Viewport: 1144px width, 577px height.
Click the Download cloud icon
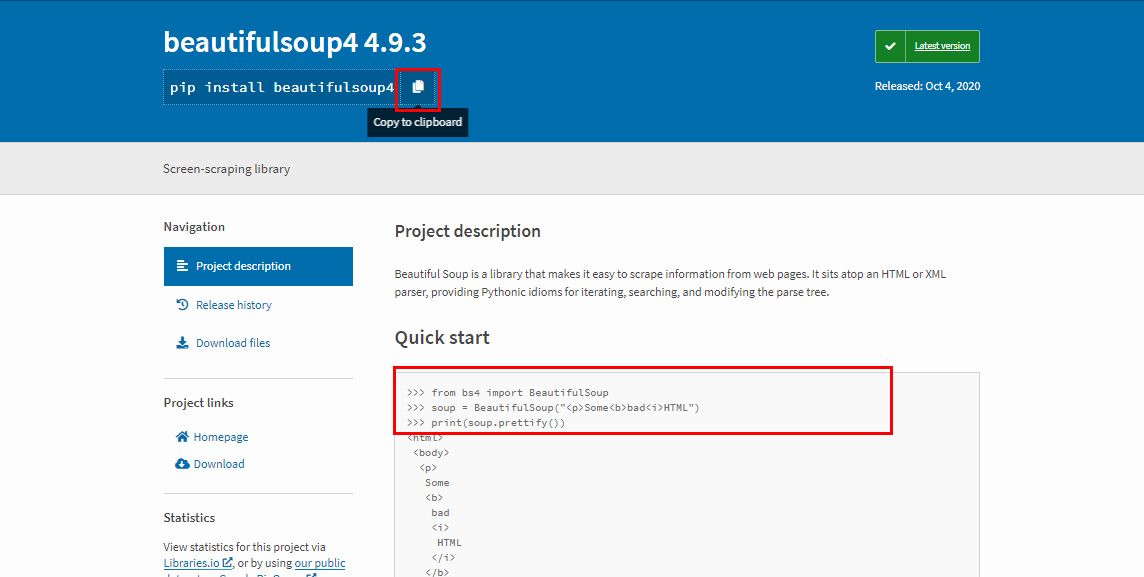pos(182,464)
